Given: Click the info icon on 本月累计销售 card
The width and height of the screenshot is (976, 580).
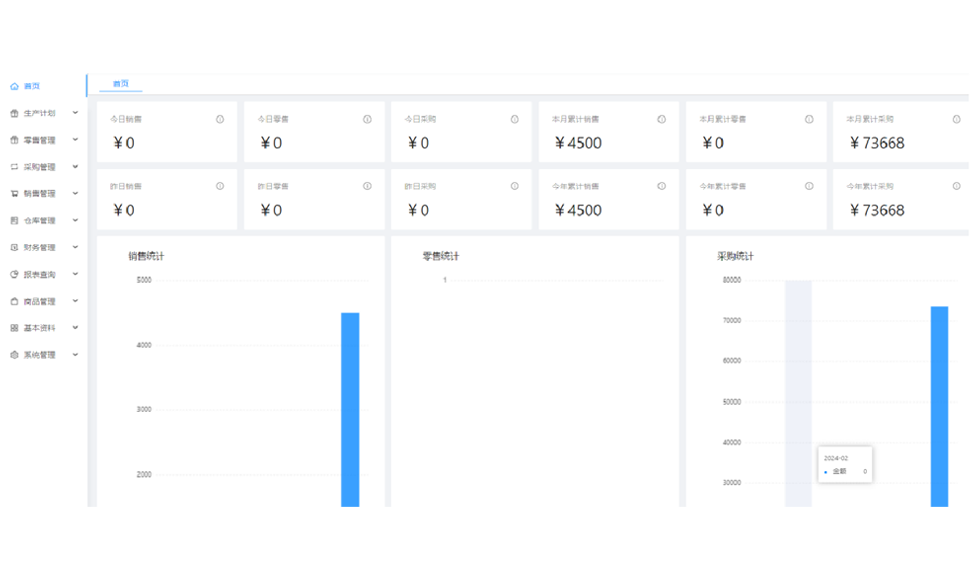Looking at the screenshot, I should (661, 119).
